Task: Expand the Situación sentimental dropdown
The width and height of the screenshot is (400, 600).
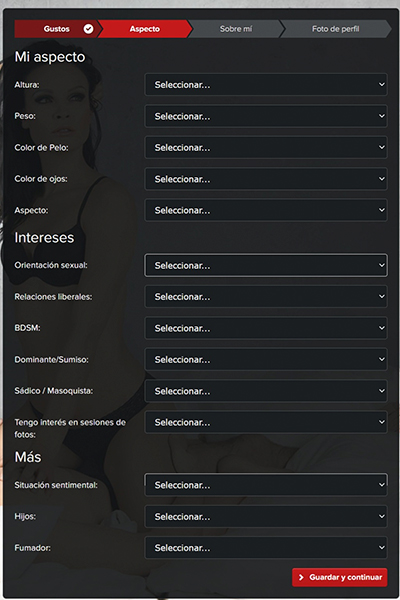Action: click(266, 485)
